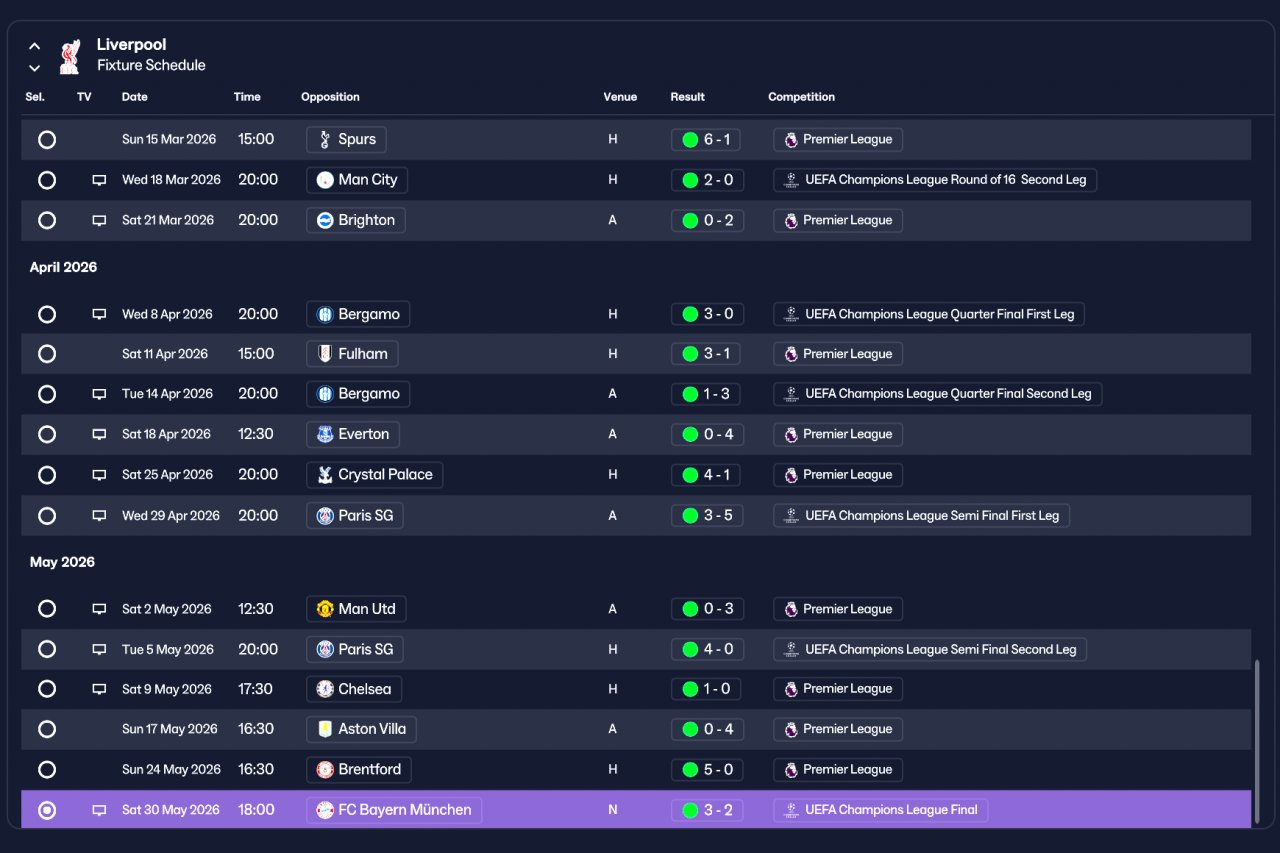Select radio button for Fulham fixture
Screen dimensions: 1280x853
[47, 354]
